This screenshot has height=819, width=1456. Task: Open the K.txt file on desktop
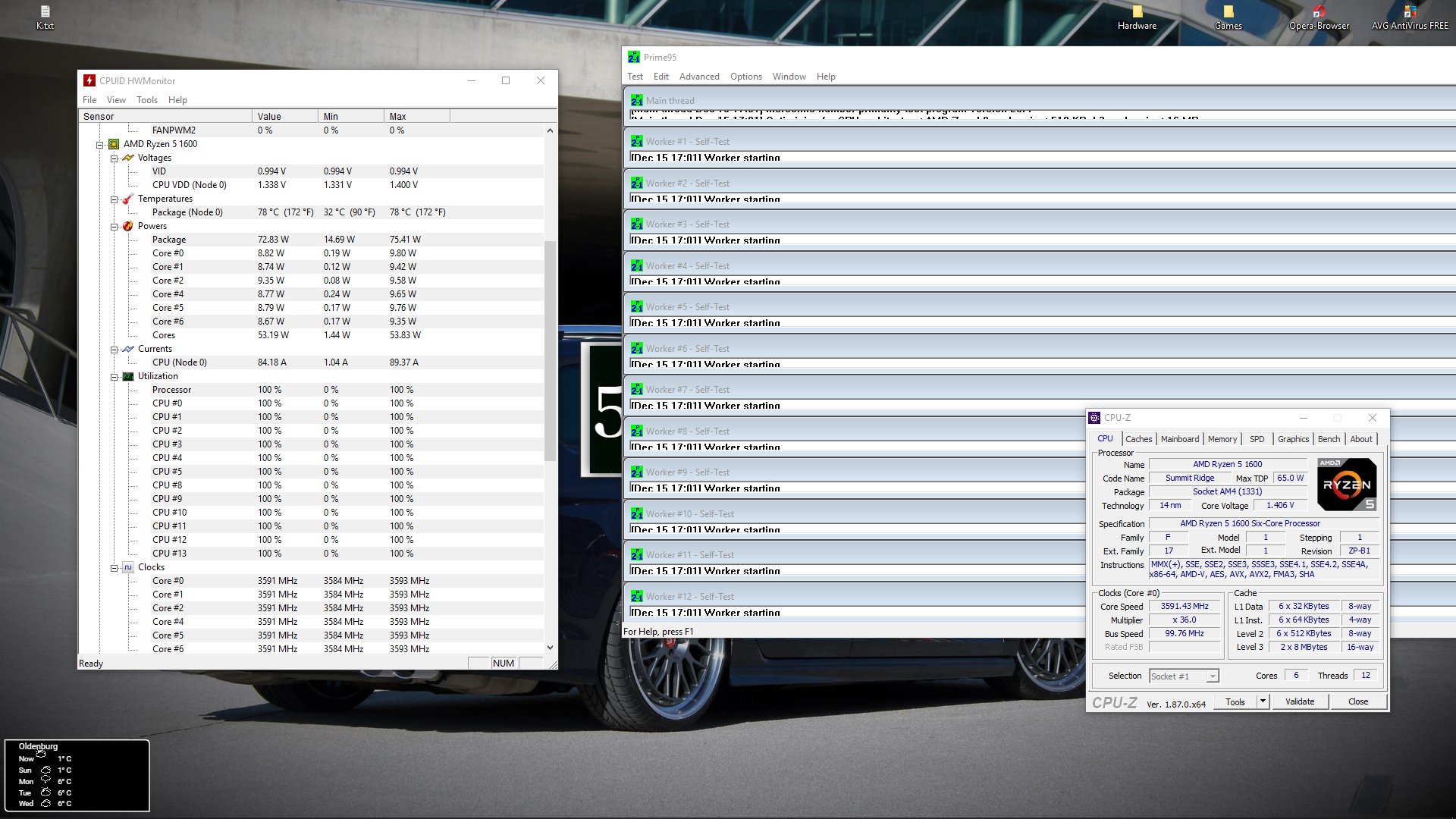45,13
